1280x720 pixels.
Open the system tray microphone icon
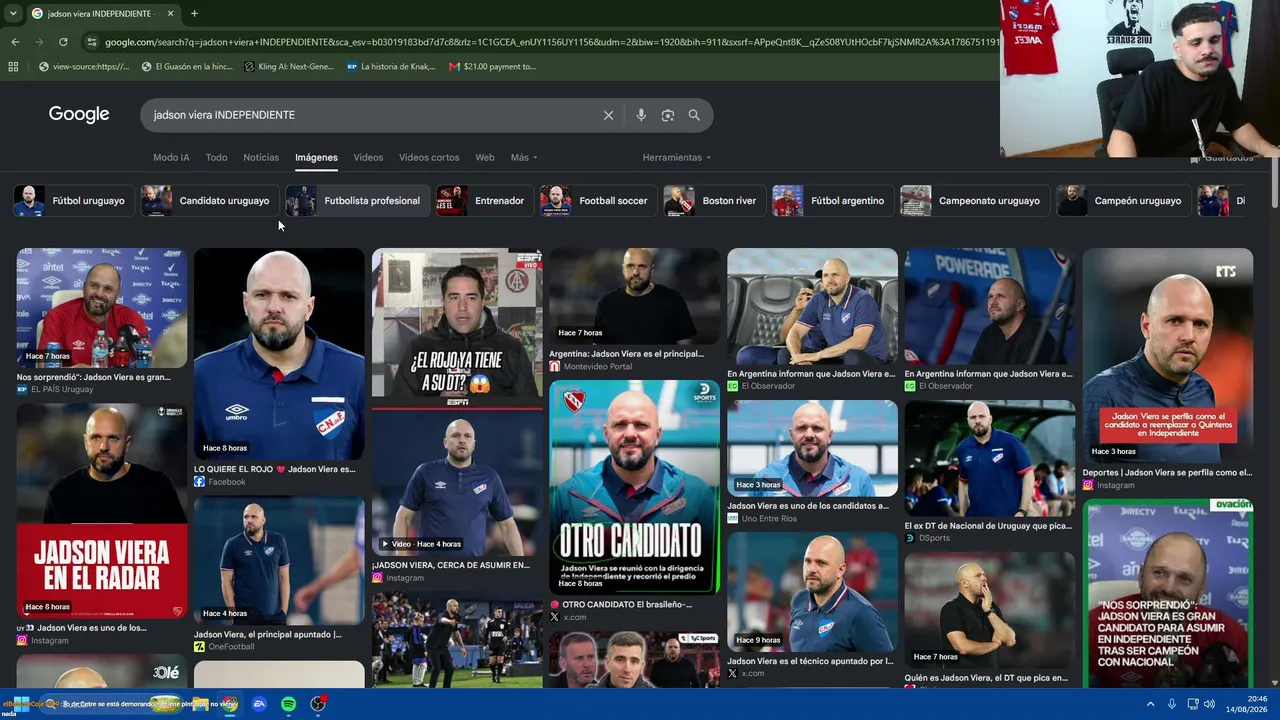tap(1172, 704)
